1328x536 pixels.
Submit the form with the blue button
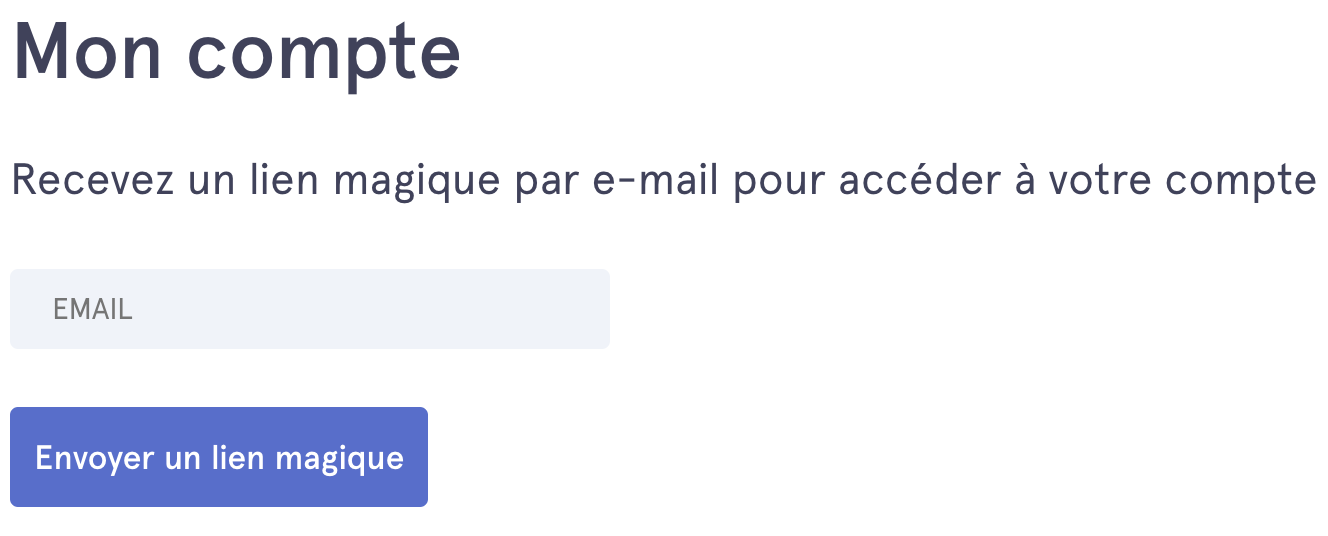coord(219,457)
